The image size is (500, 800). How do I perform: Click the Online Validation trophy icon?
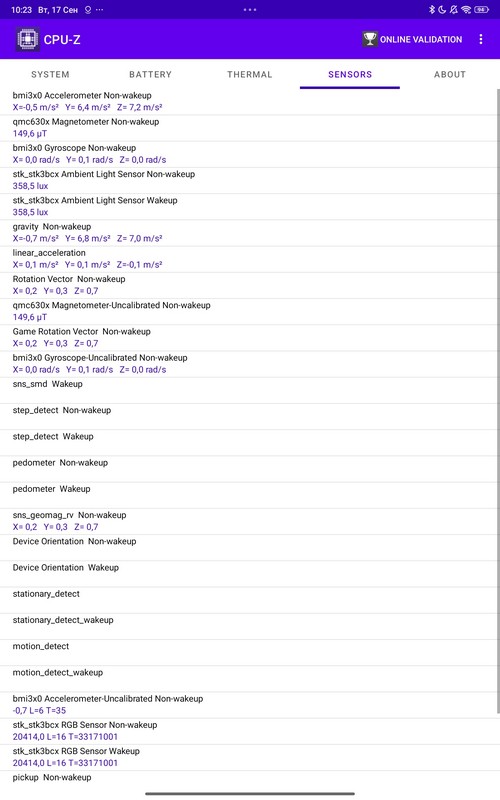click(x=369, y=39)
